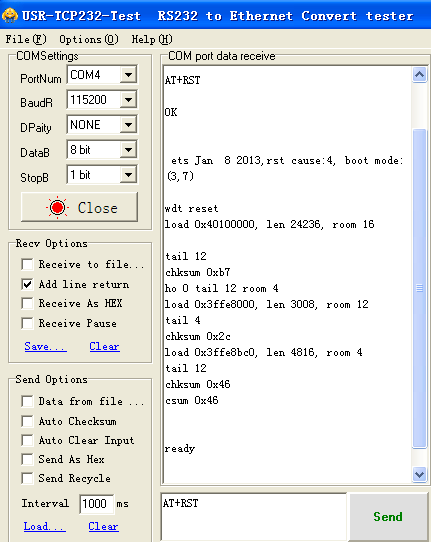Enable Data from file checkbox

click(x=27, y=402)
